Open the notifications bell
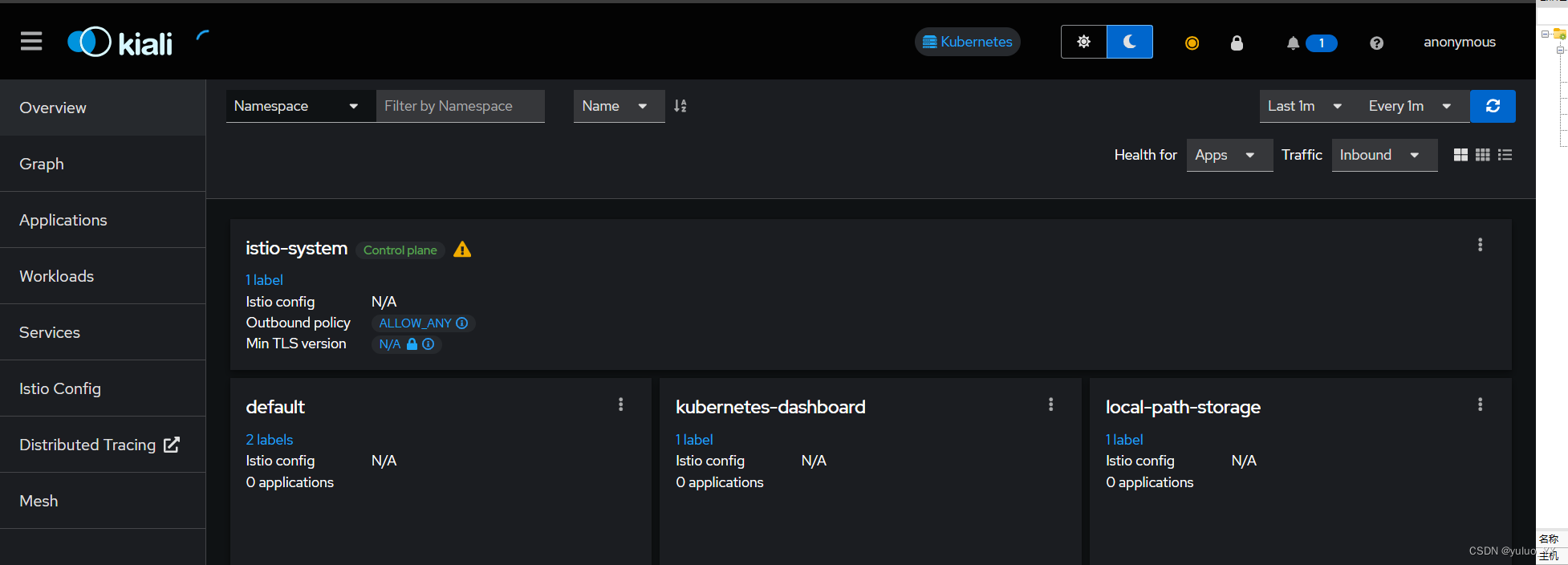The width and height of the screenshot is (1568, 565). (x=1293, y=43)
